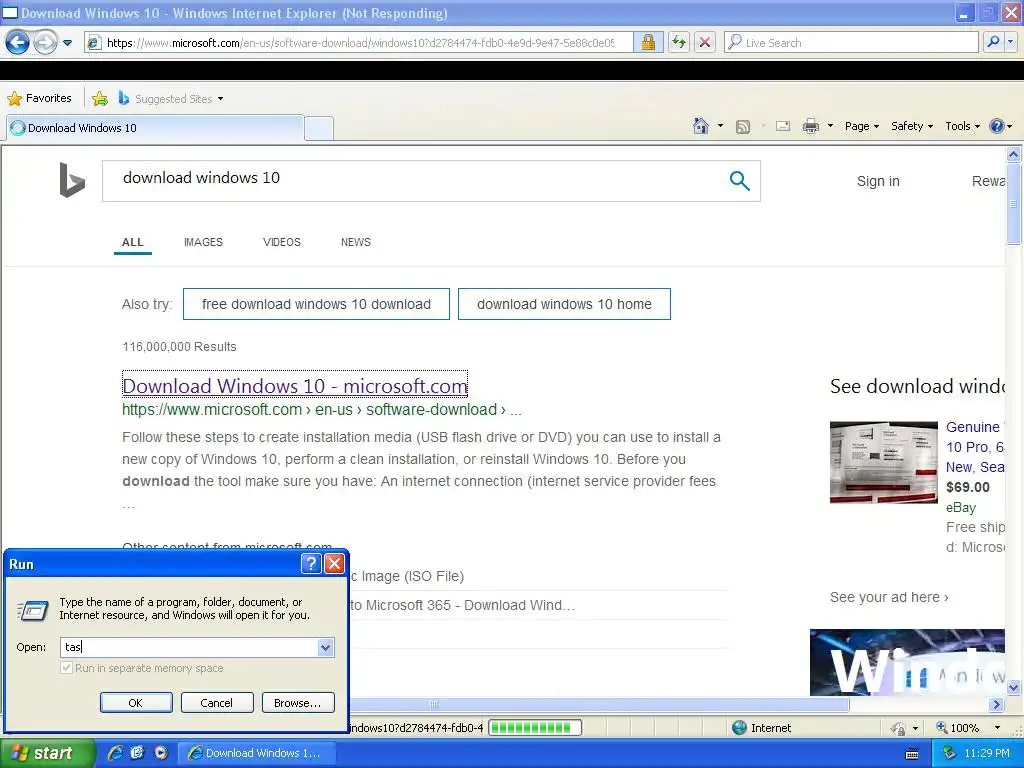Click Add to Favorites Bar icon

pyautogui.click(x=100, y=99)
